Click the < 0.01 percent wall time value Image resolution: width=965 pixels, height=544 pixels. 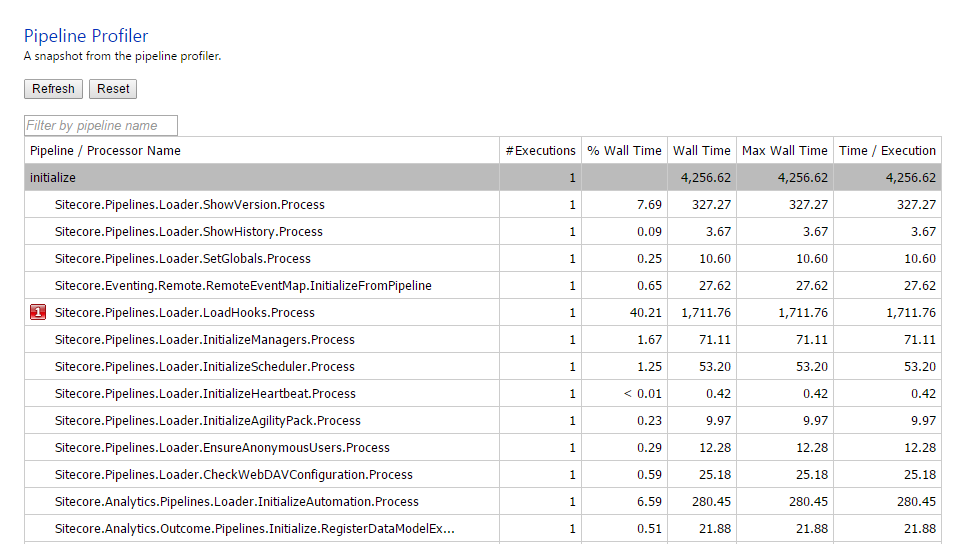click(643, 394)
